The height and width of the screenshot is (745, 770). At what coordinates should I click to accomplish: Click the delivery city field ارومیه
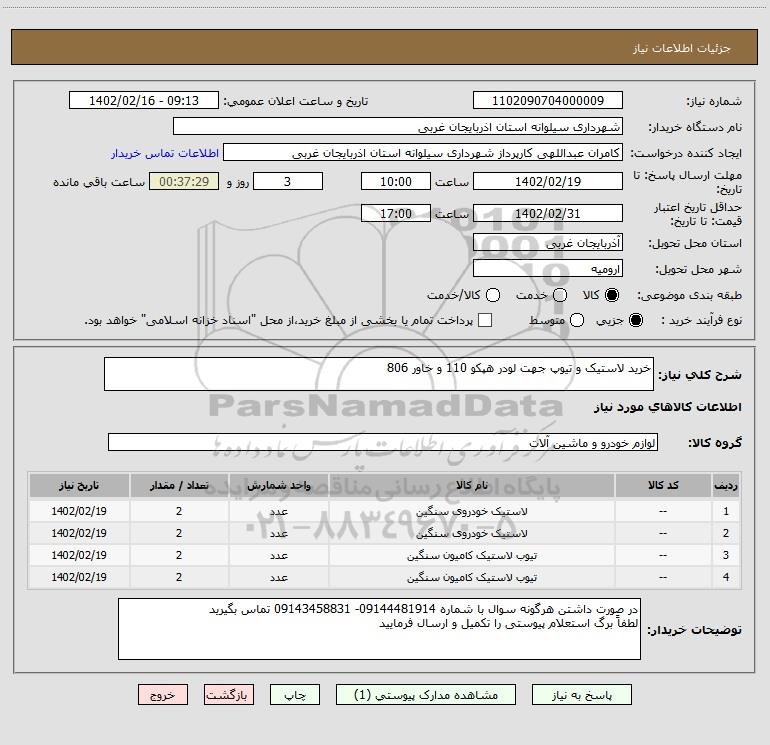[x=548, y=269]
